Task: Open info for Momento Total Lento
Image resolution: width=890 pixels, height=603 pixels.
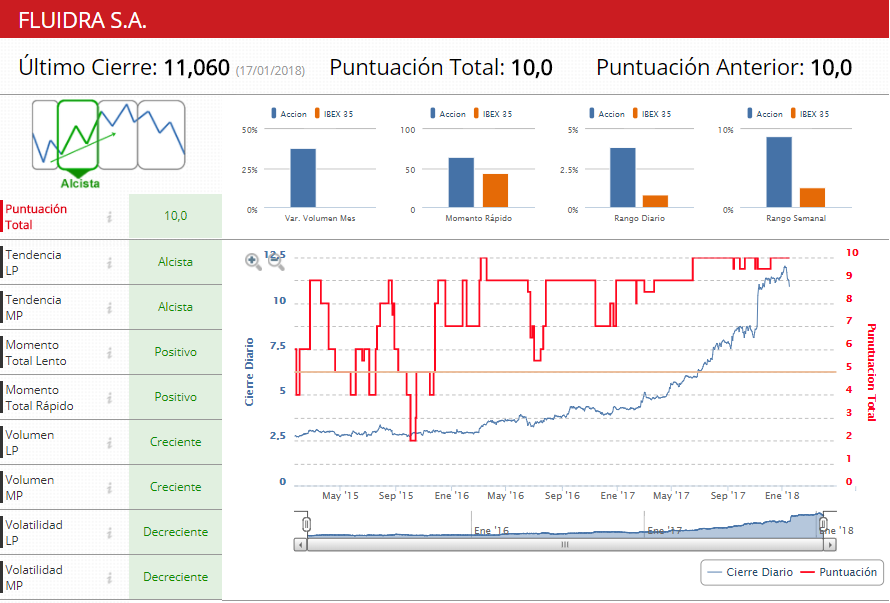Action: (110, 352)
